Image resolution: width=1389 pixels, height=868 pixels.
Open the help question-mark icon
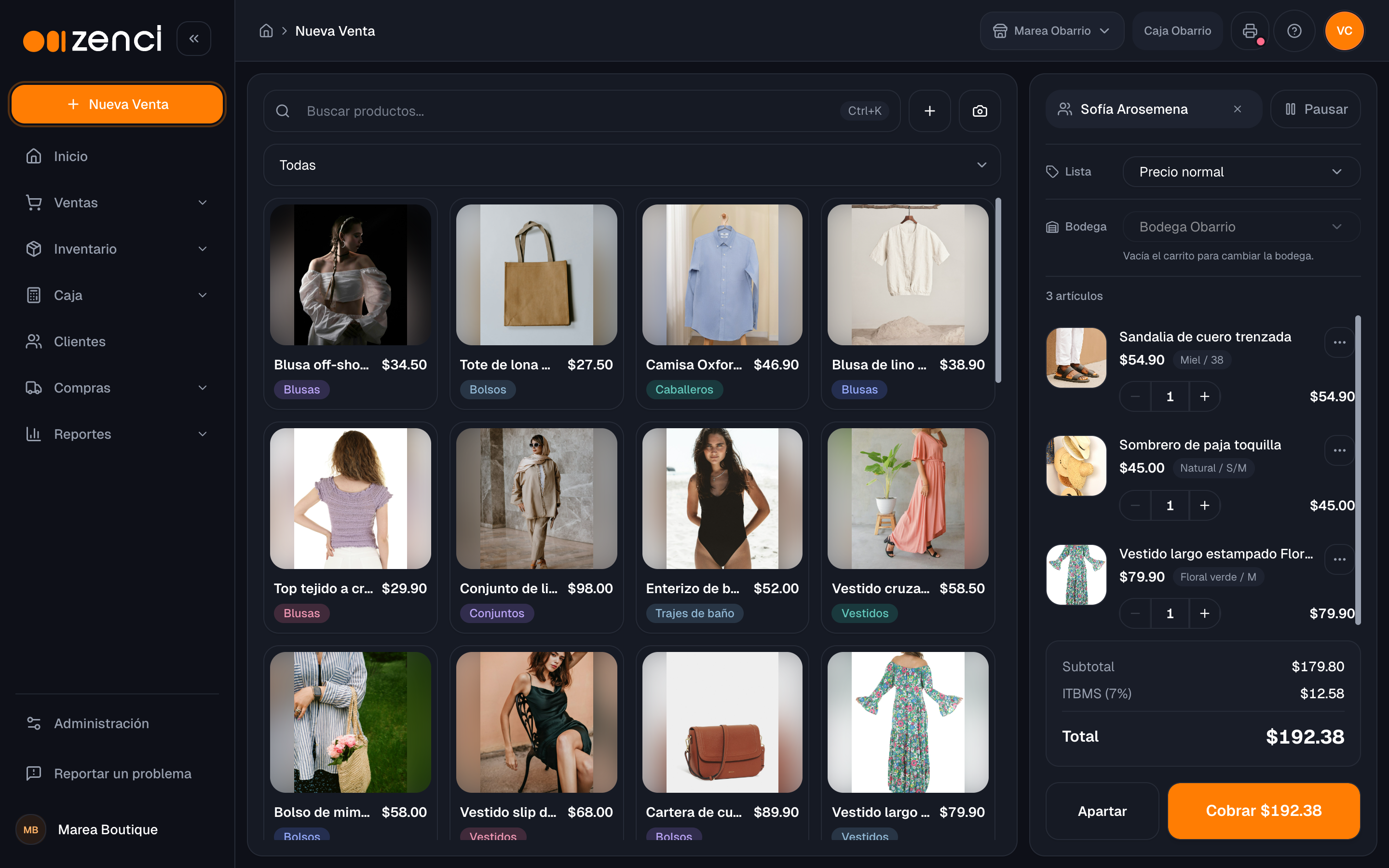point(1294,31)
